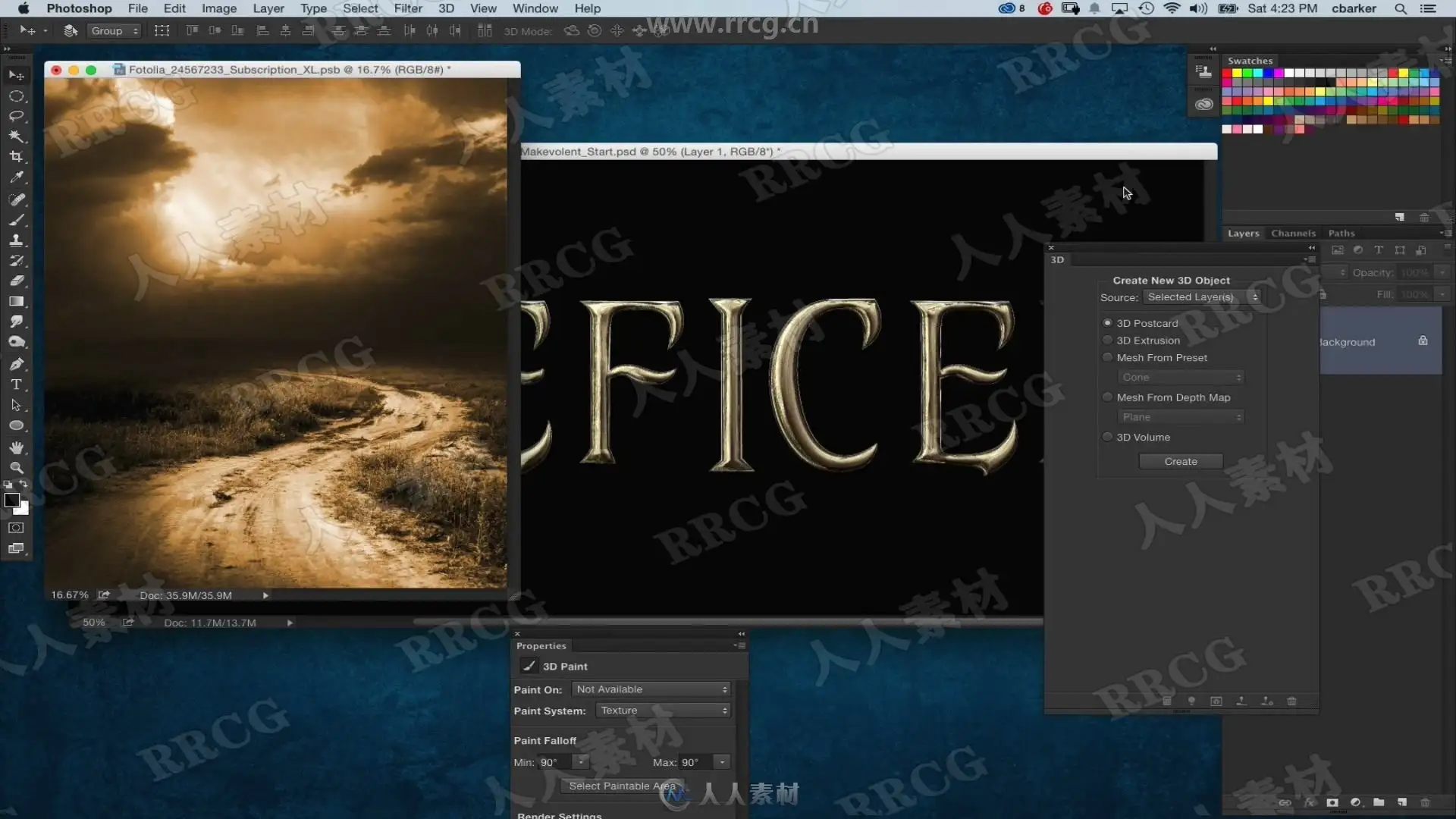This screenshot has height=819, width=1456.
Task: Open the Plane depth map dropdown
Action: [1181, 417]
